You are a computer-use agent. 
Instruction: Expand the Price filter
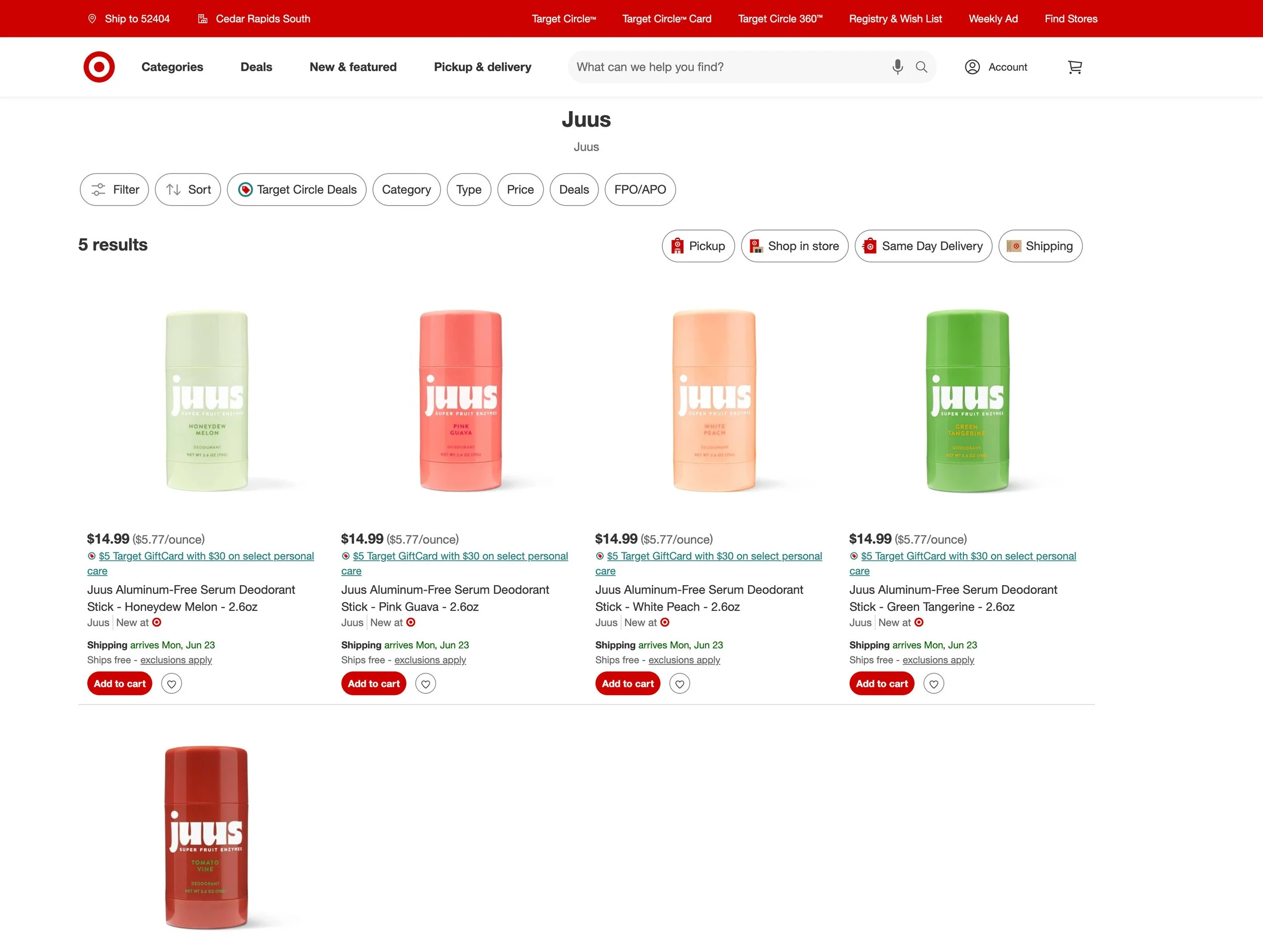point(519,189)
